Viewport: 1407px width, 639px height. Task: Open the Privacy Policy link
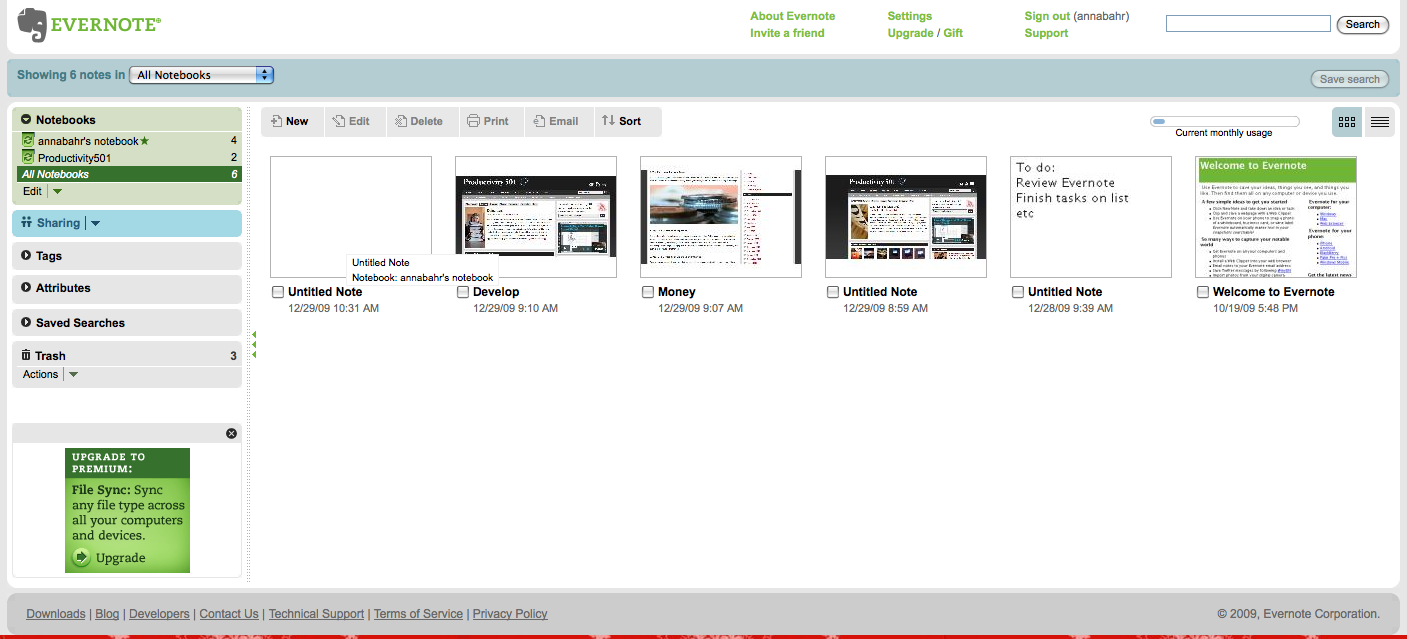click(510, 614)
